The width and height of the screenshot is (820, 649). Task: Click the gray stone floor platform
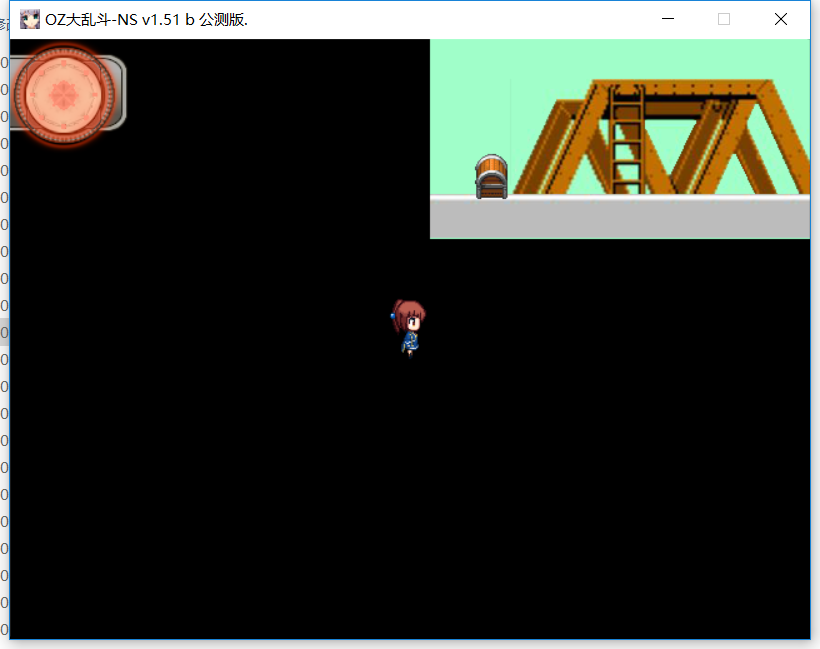pos(620,217)
